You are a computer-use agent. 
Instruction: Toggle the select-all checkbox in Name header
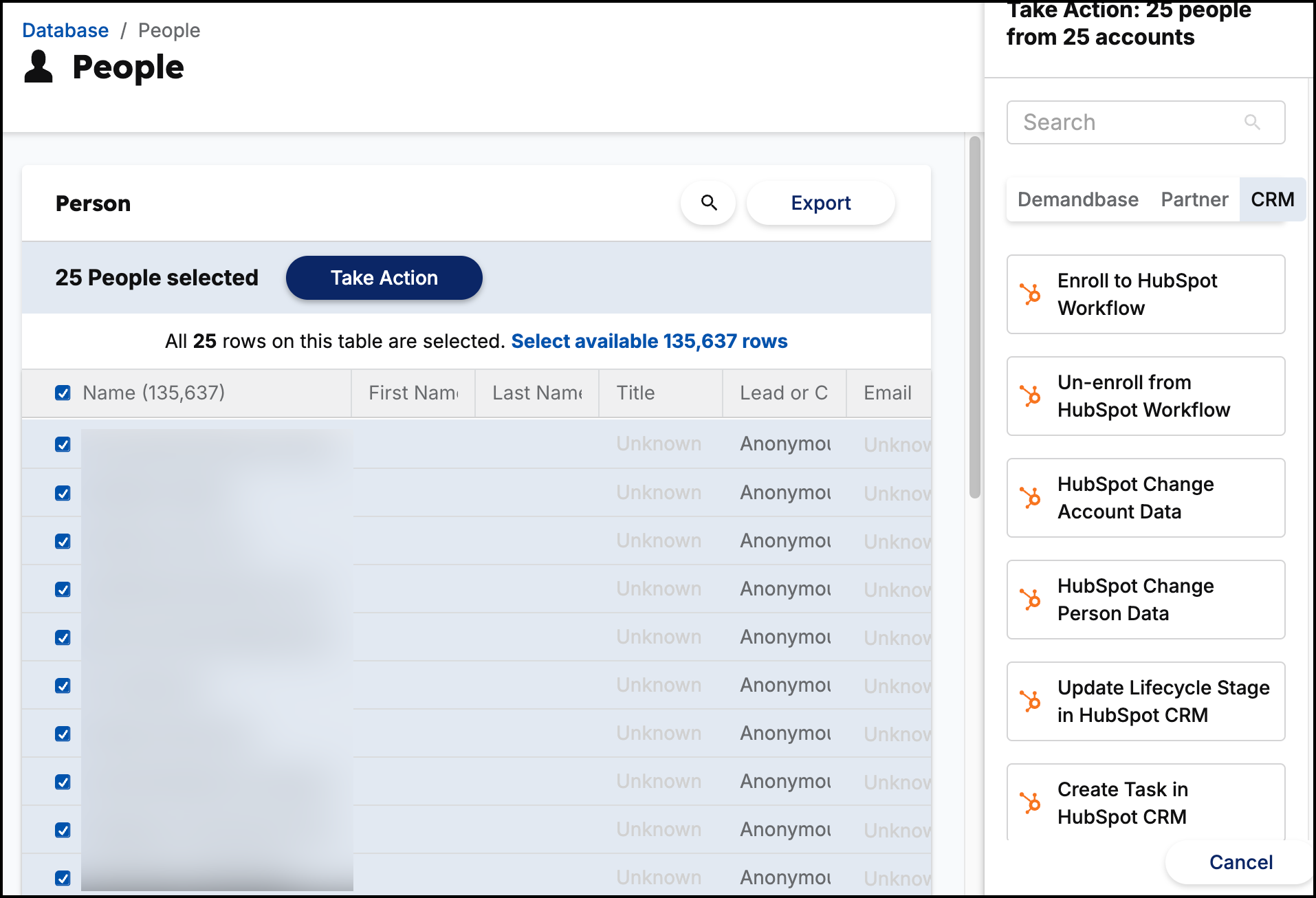point(63,393)
